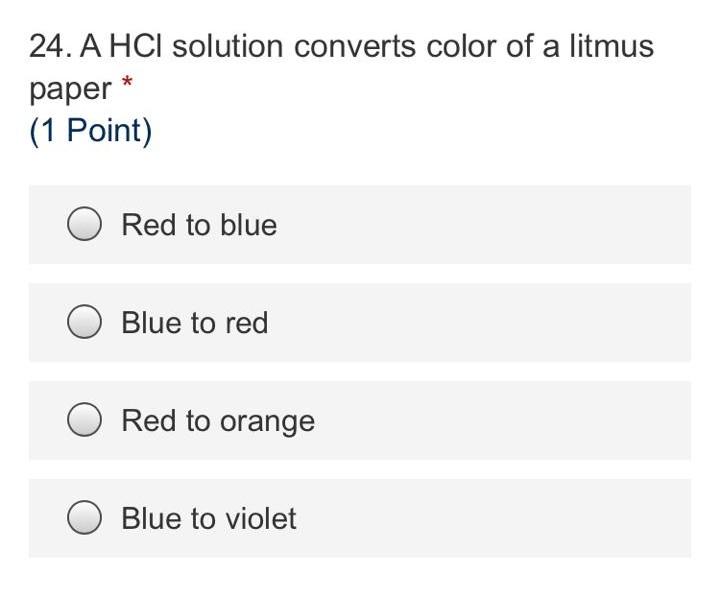Click the question number '24.'
Viewport: 720px width, 602px height.
(50, 46)
